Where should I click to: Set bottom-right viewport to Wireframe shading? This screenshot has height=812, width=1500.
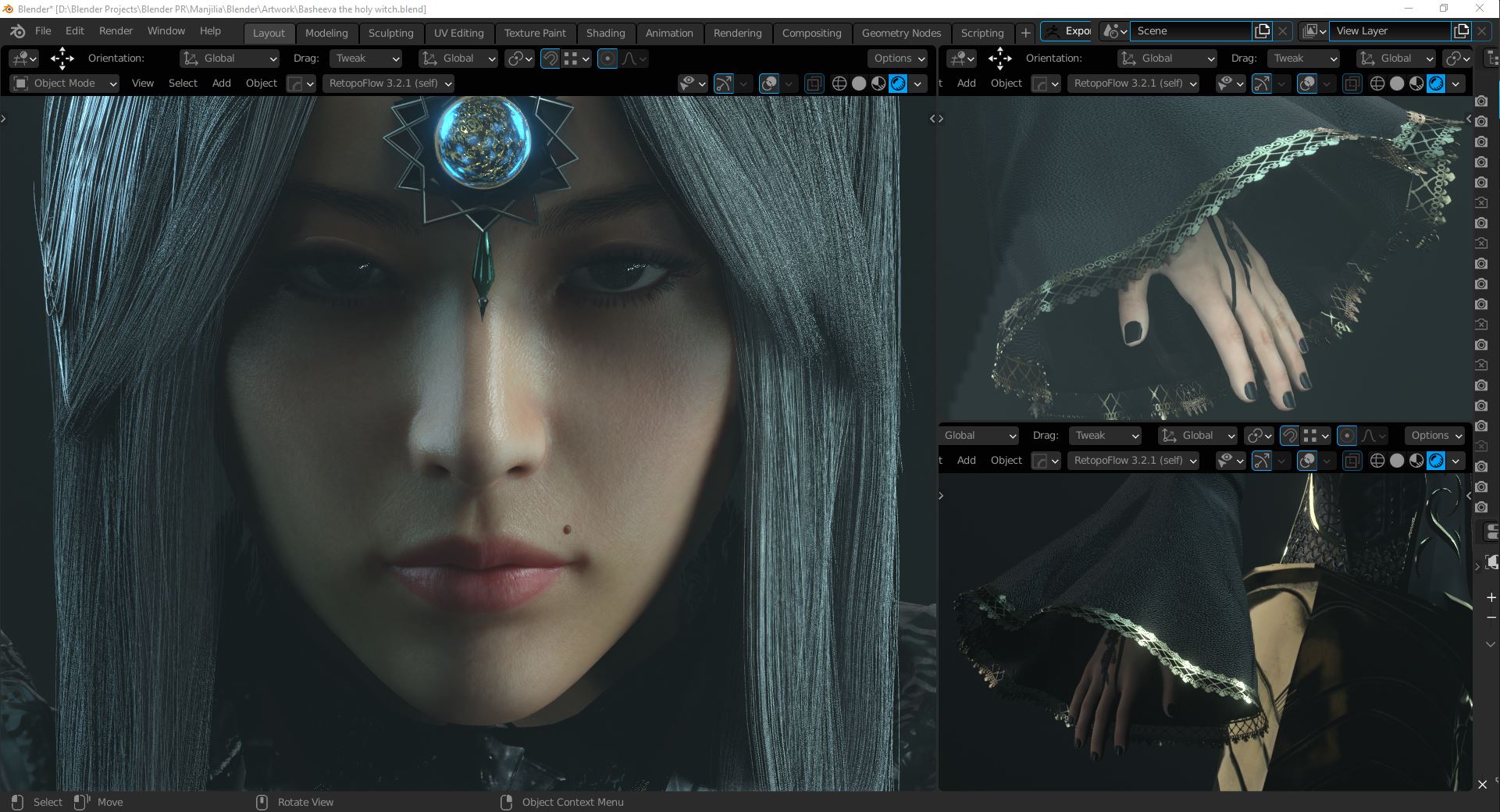click(1377, 461)
